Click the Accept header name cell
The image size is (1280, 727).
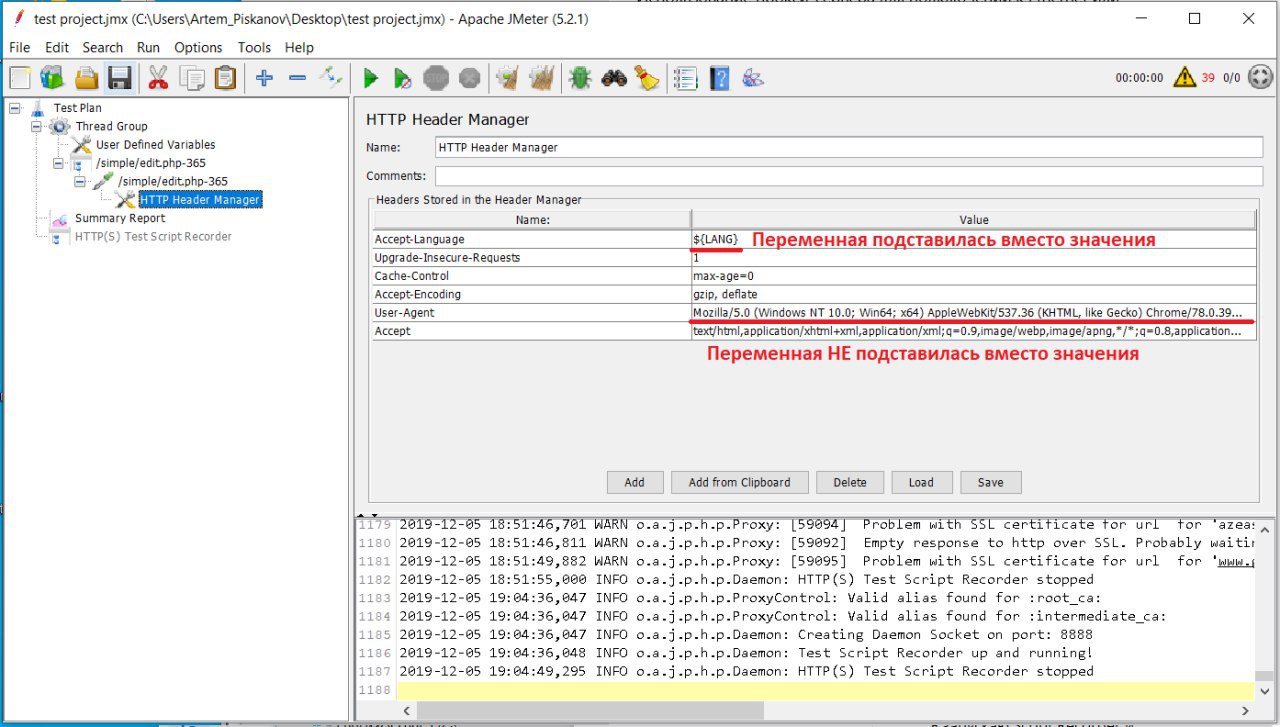pos(532,331)
